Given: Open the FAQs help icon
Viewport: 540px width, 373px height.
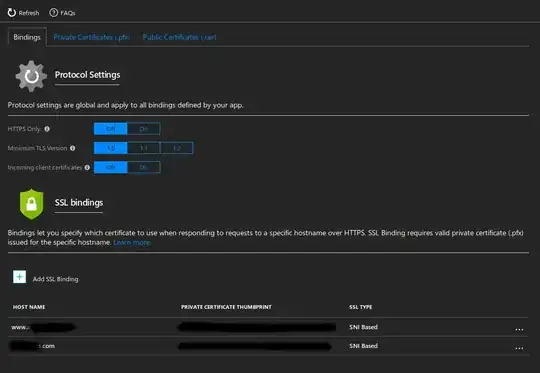Looking at the screenshot, I should [53, 13].
